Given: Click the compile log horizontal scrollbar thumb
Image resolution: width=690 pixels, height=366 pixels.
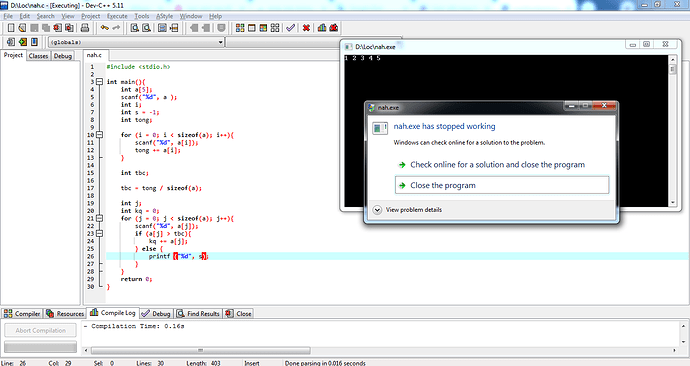Looking at the screenshot, I should 201,351.
